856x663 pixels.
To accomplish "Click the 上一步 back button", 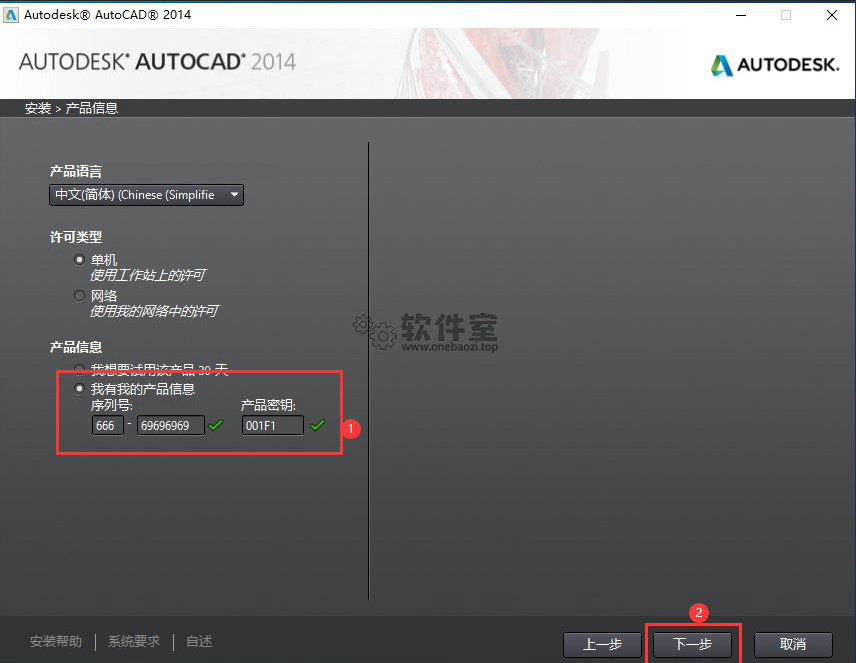I will click(602, 644).
